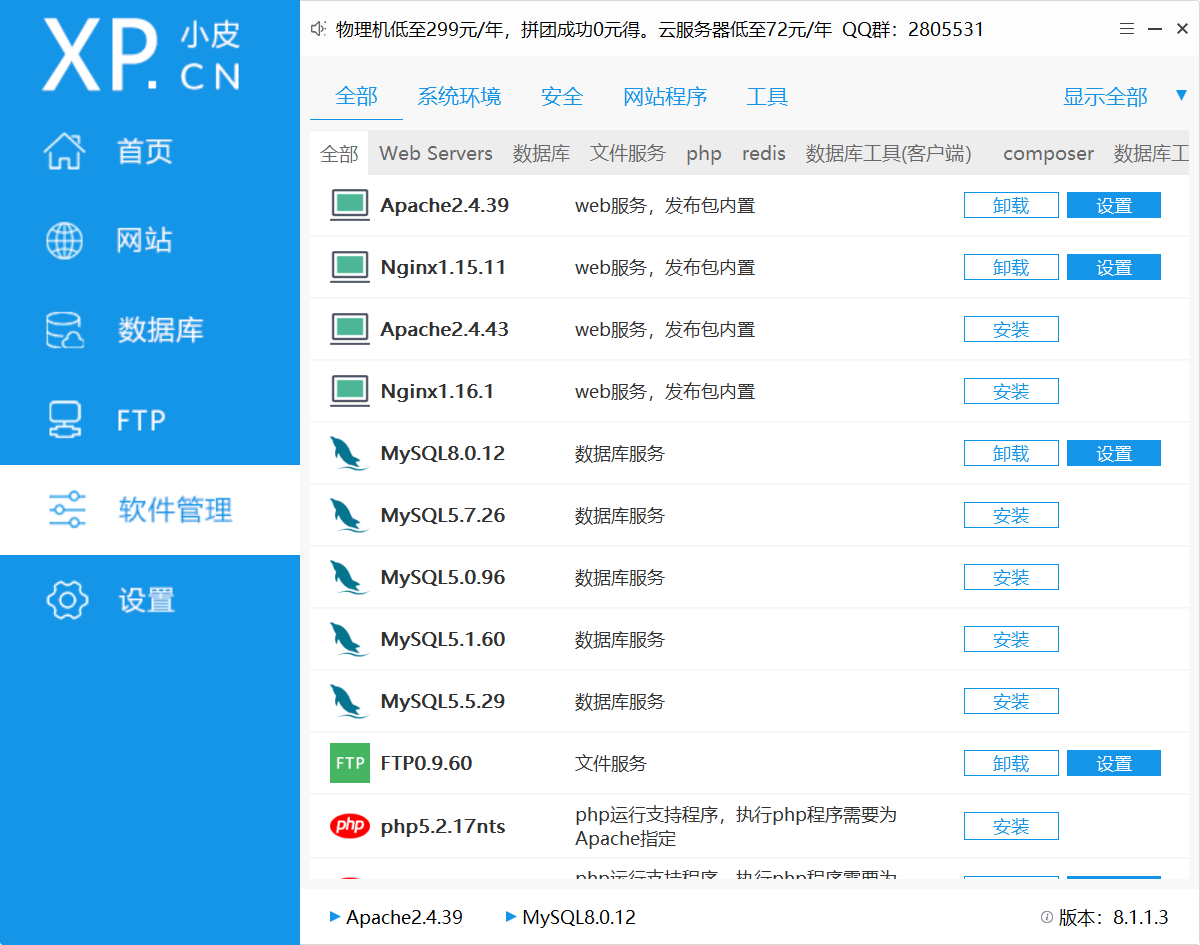Viewport: 1200px width, 945px height.
Task: Click the 设置 gear icon in sidebar
Action: click(67, 600)
